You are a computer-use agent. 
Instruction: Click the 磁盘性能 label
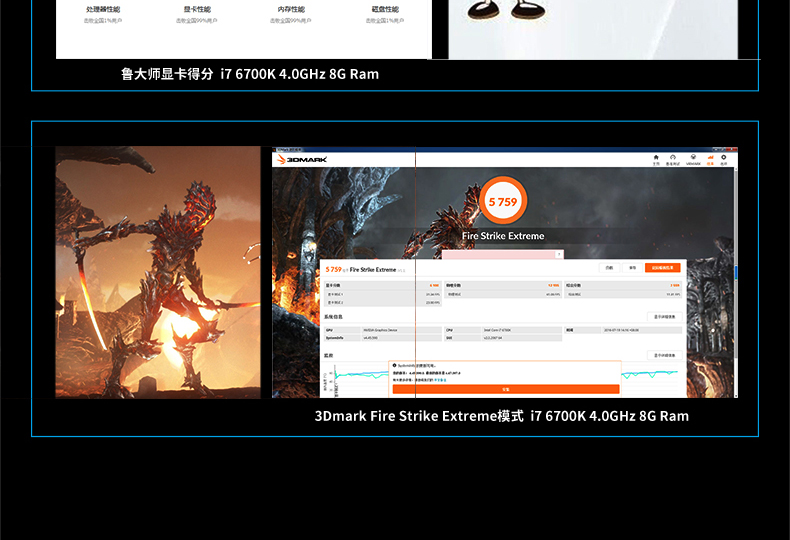(385, 9)
